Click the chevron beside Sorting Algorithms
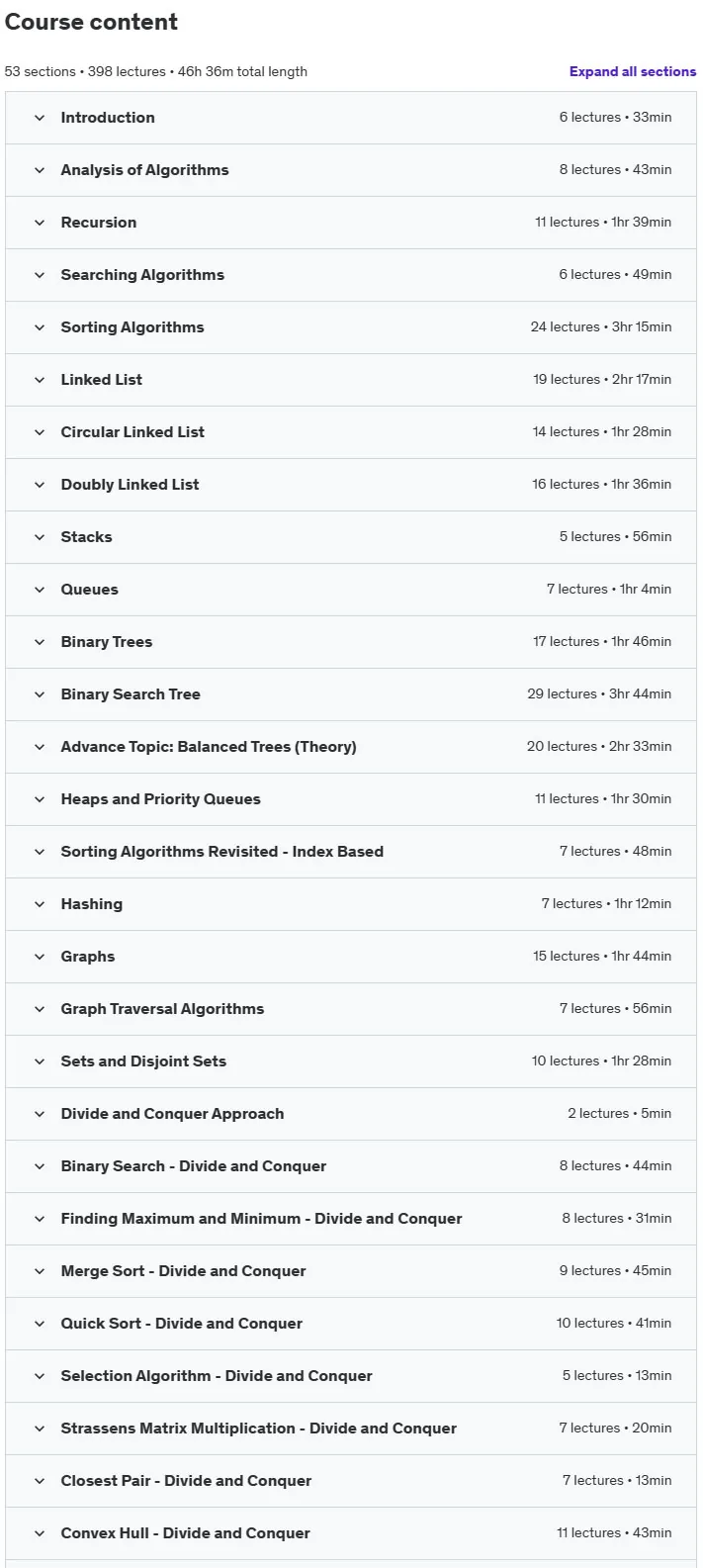Screen dimensions: 703x1568 click(40, 327)
